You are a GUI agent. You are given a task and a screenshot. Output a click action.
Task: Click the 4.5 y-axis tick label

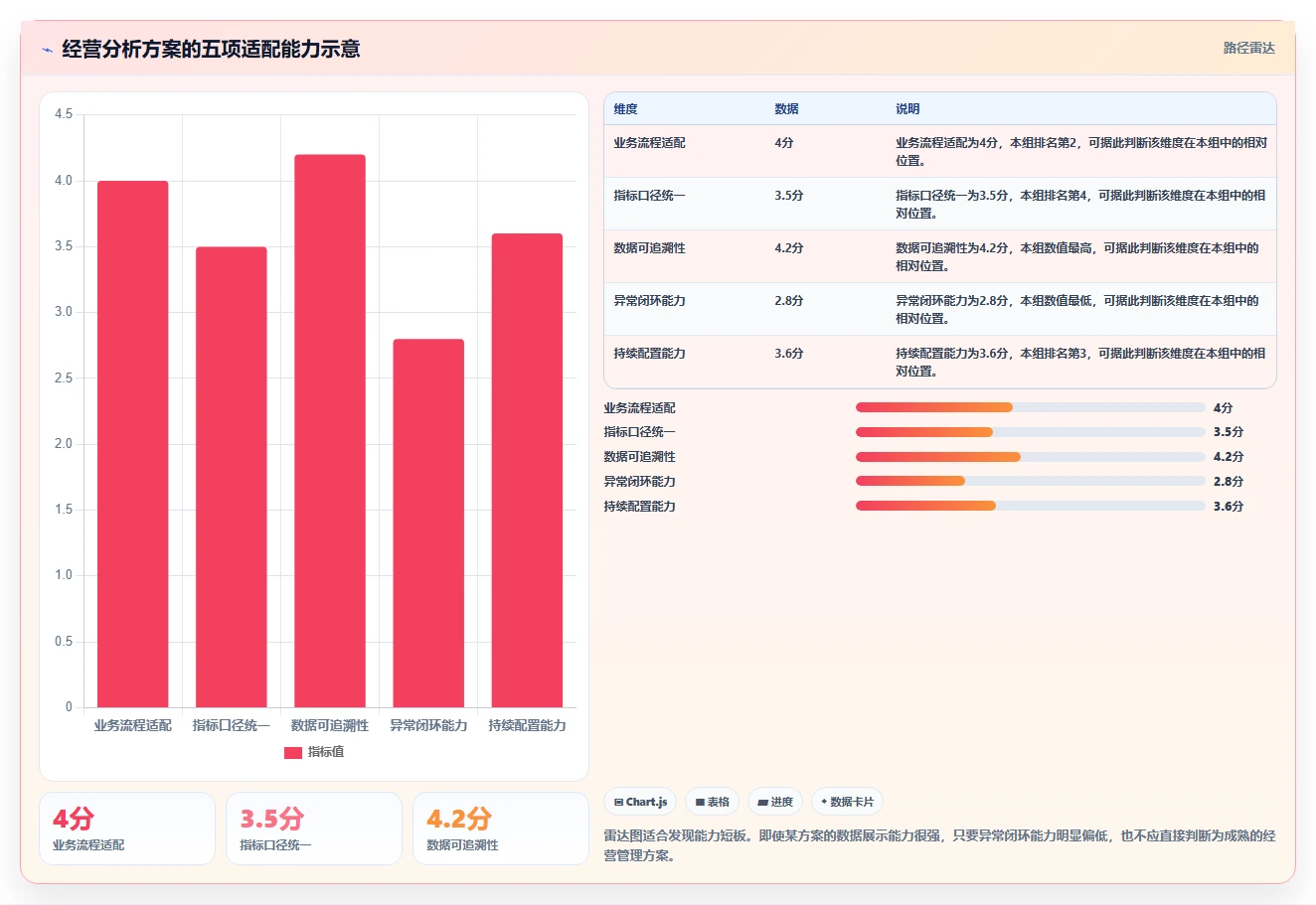point(64,114)
